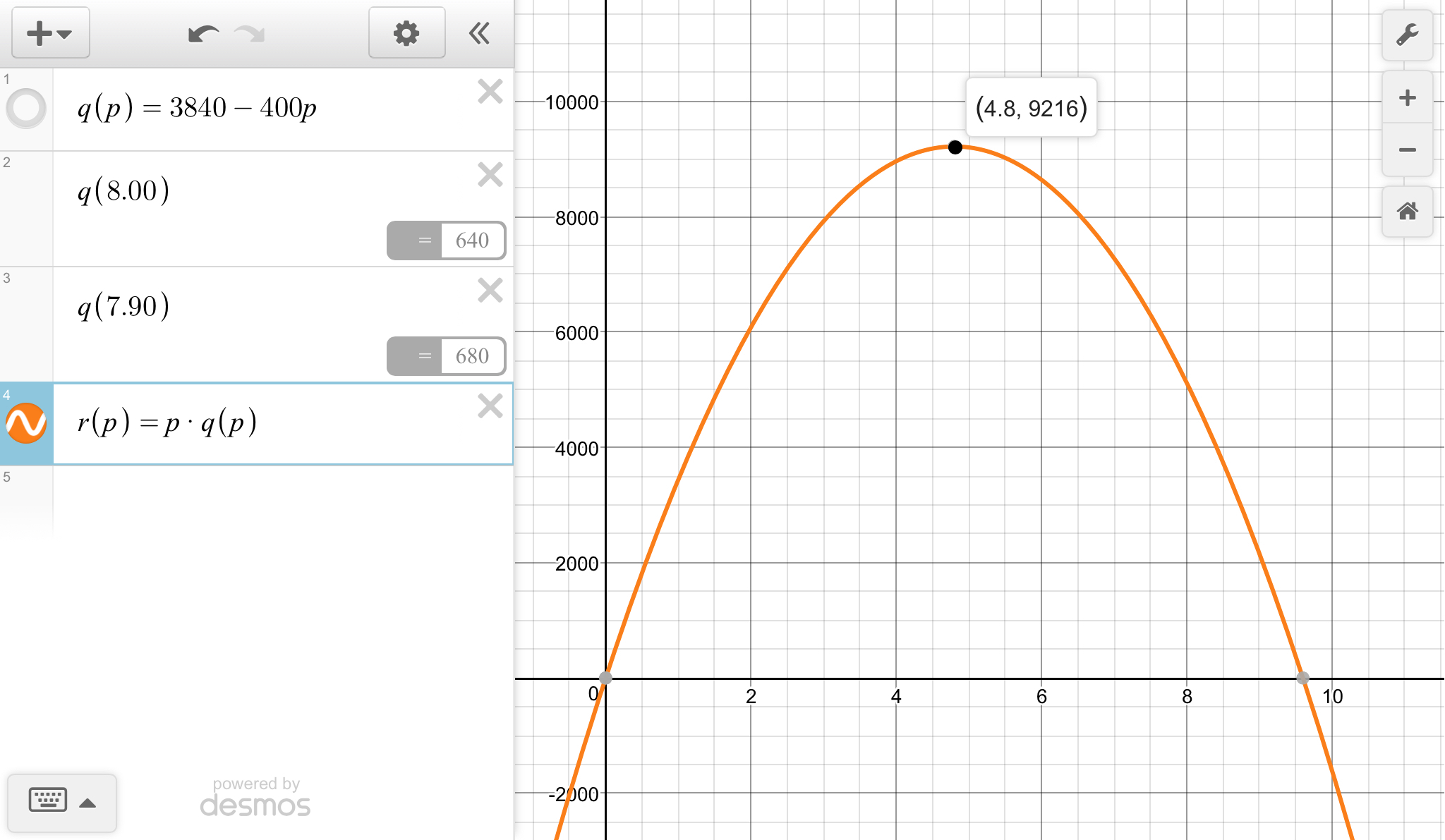Delete the q(p) = 3840 − 400p expression
This screenshot has height=840, width=1445.
pos(490,92)
